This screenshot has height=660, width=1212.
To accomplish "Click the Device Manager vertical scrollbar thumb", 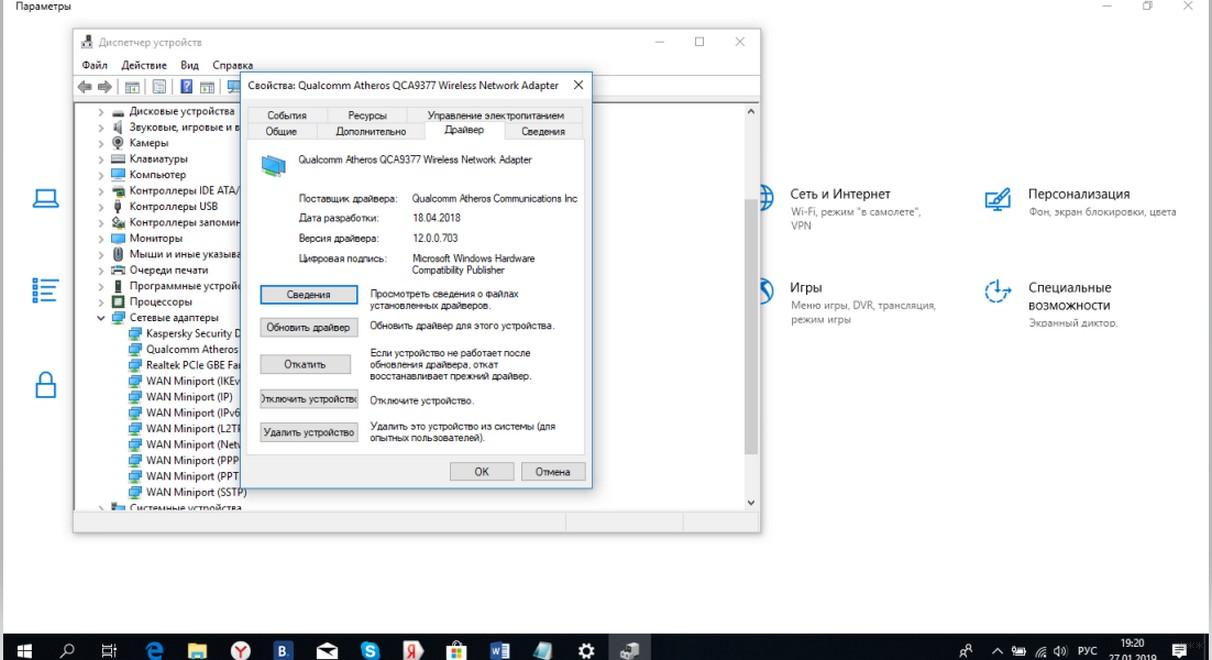I will [751, 325].
